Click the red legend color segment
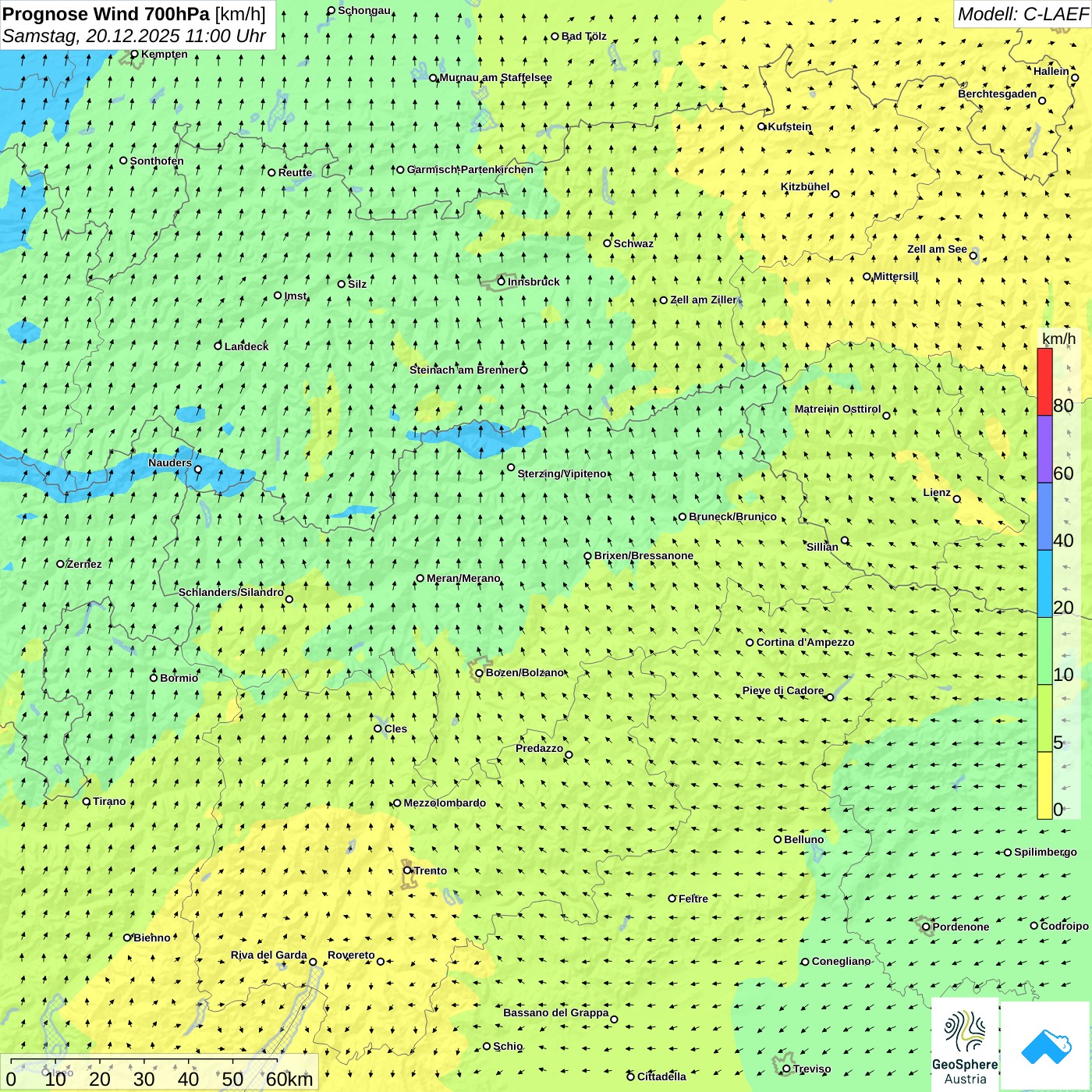Screen dimensions: 1092x1092 click(x=1044, y=381)
